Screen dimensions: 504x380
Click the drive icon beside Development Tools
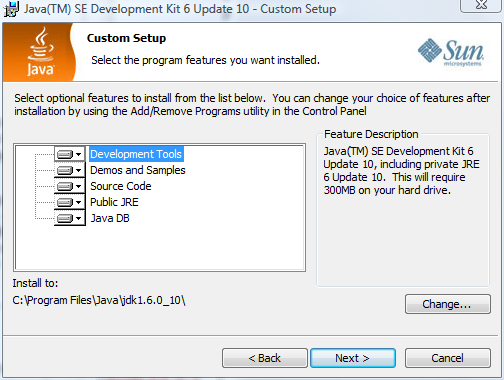(x=65, y=154)
